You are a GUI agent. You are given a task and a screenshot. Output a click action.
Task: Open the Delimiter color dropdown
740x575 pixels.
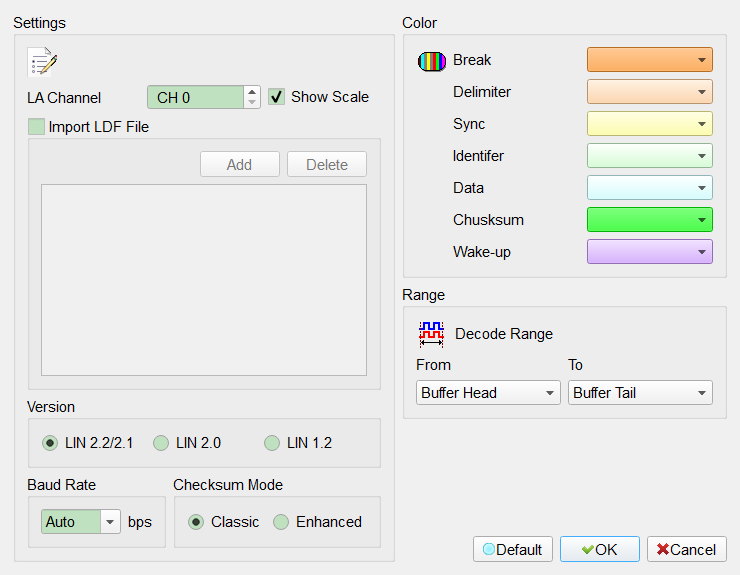point(650,92)
